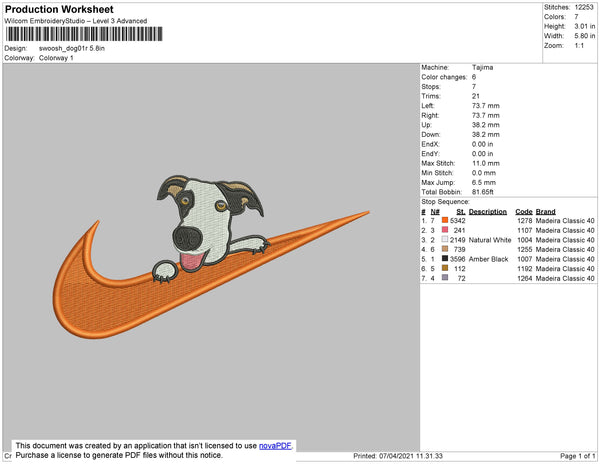Click thread code '1107'

coord(525,230)
